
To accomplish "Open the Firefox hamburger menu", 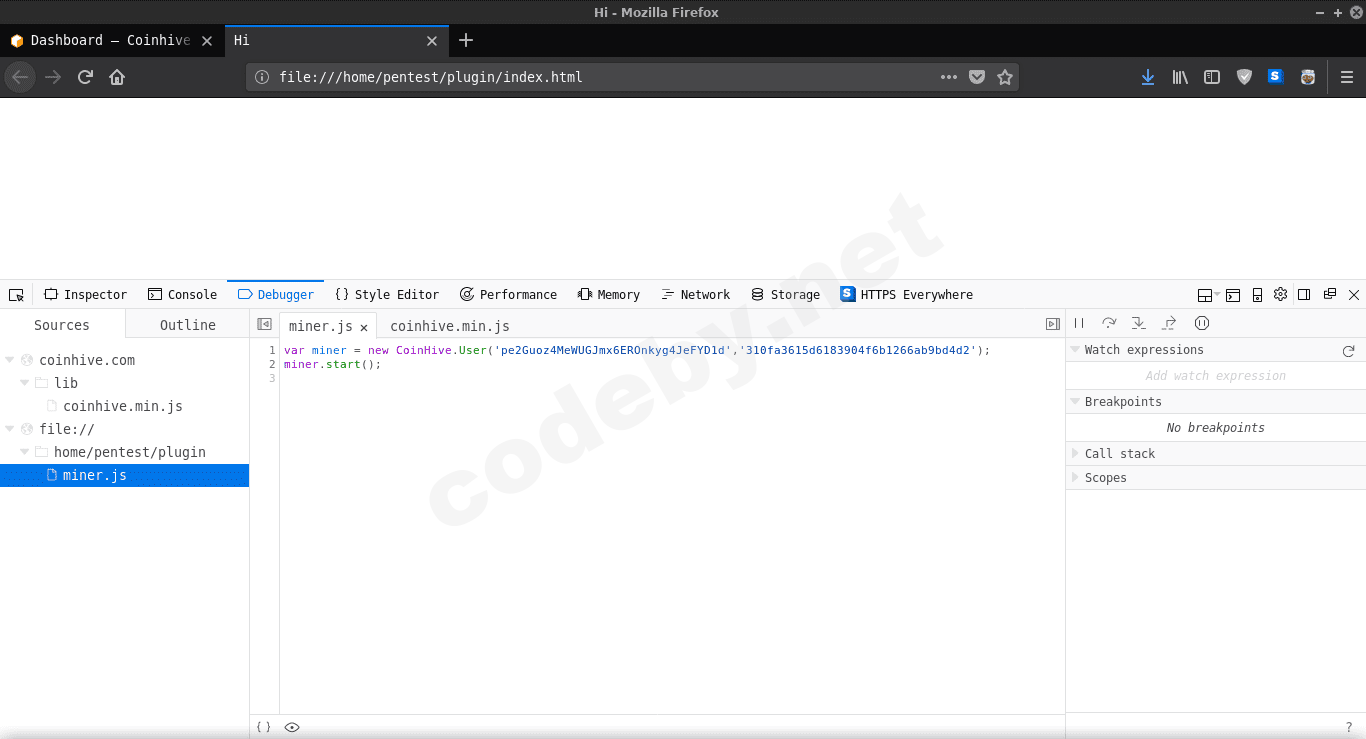I will pos(1347,77).
